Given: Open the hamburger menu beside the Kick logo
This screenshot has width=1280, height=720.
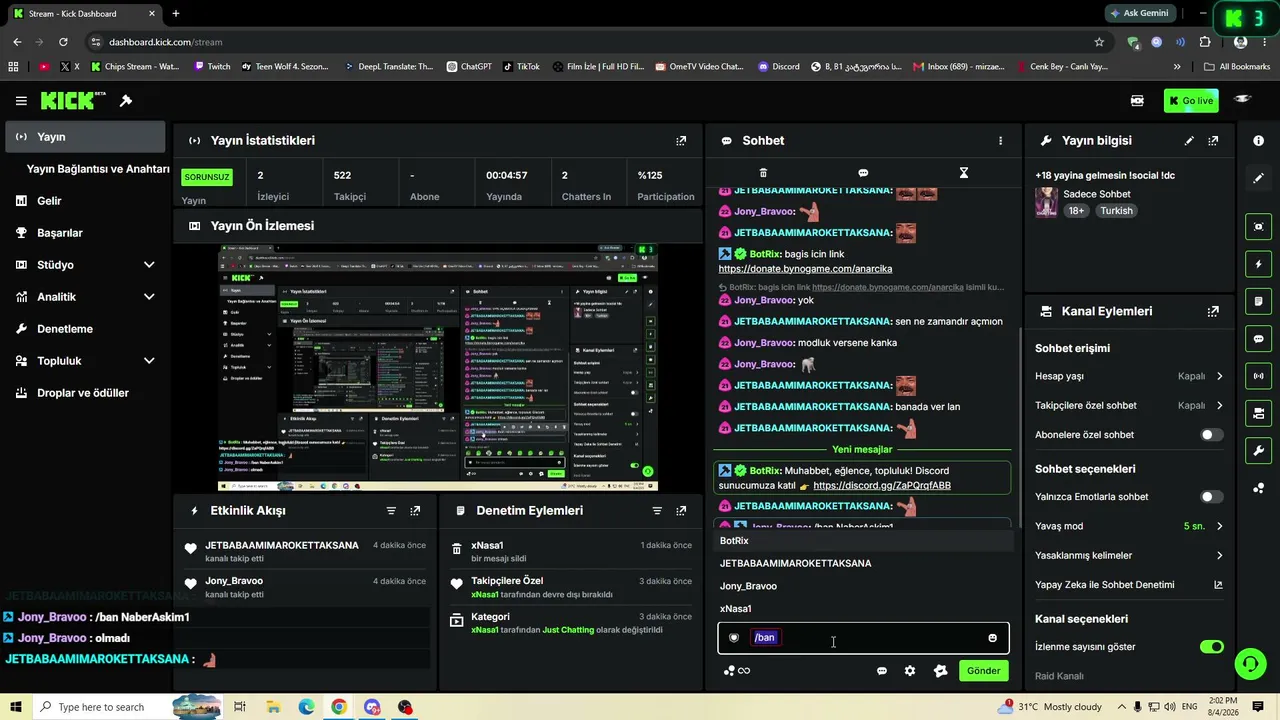Looking at the screenshot, I should [21, 101].
